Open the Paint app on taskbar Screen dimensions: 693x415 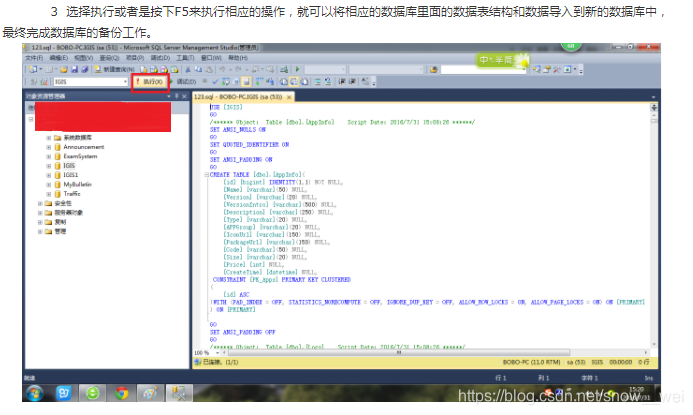[x=150, y=393]
